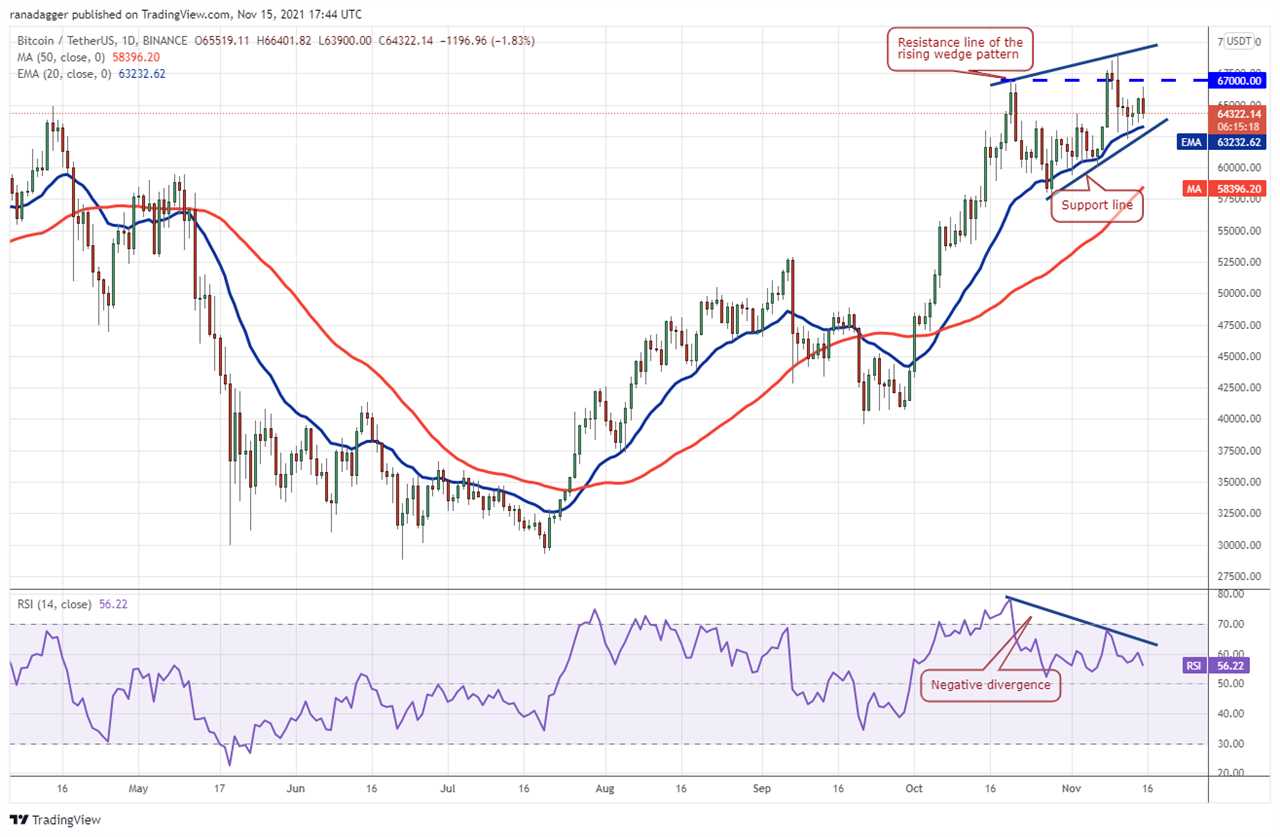This screenshot has width=1280, height=837.
Task: Select RSI (14, close) indicator legend
Action: pyautogui.click(x=54, y=604)
